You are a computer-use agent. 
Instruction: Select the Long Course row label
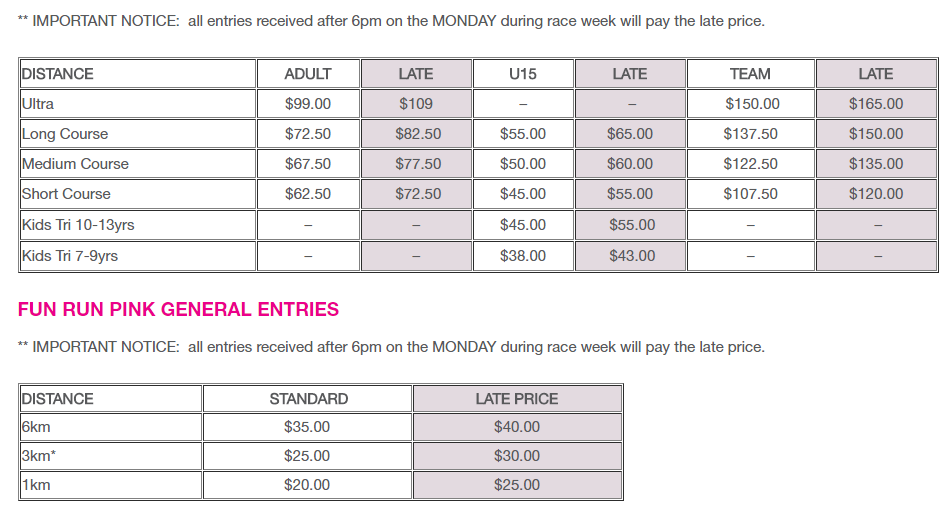[x=65, y=134]
